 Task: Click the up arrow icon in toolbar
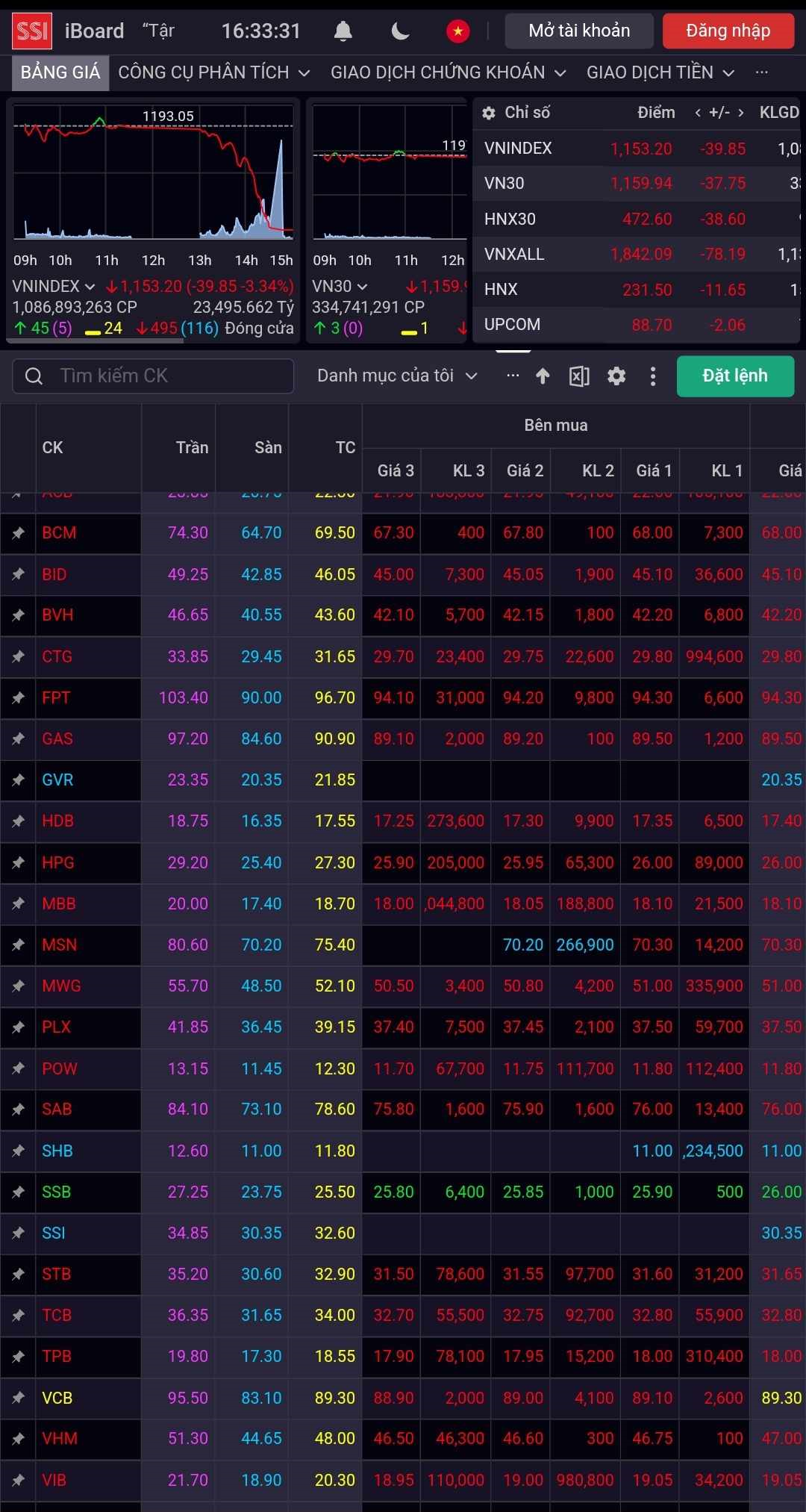(x=543, y=376)
